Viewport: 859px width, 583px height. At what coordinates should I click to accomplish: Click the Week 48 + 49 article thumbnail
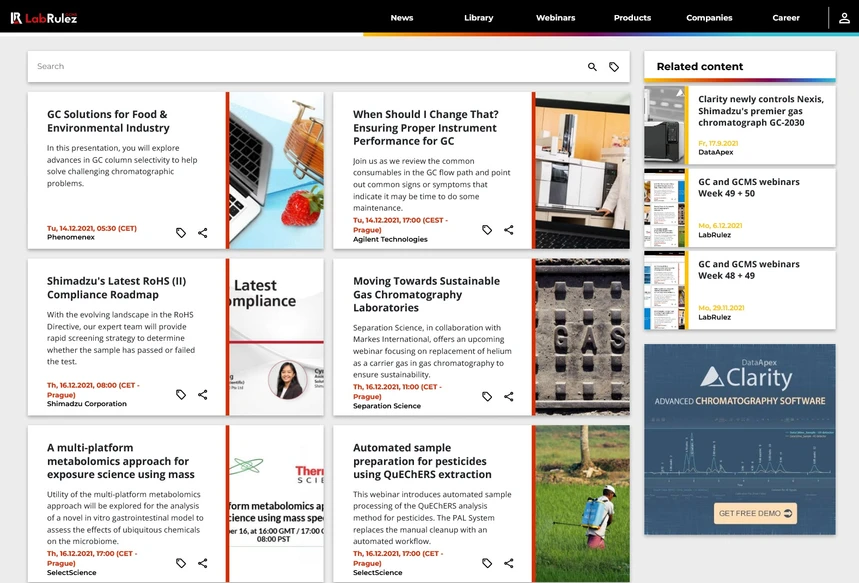pyautogui.click(x=665, y=290)
